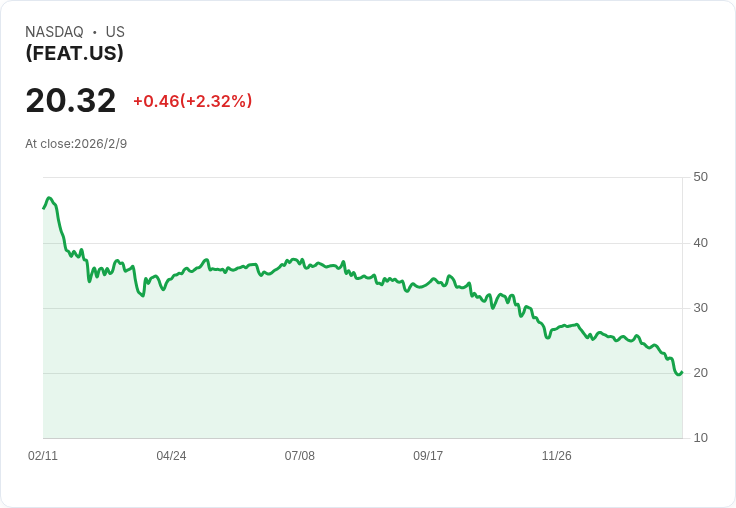
Task: Click the final endpoint of the price line
Action: click(x=682, y=373)
